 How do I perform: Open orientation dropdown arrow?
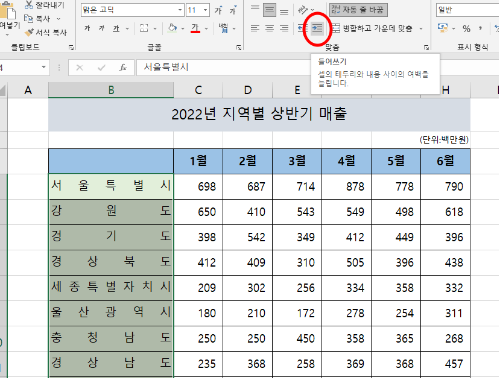(312, 10)
